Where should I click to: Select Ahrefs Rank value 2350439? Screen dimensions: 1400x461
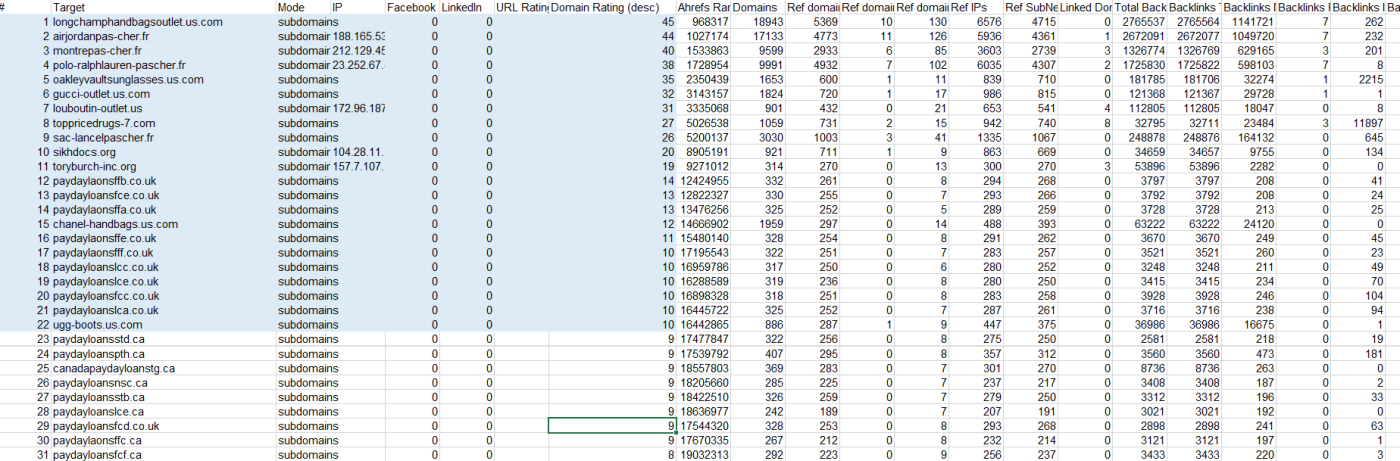click(706, 80)
